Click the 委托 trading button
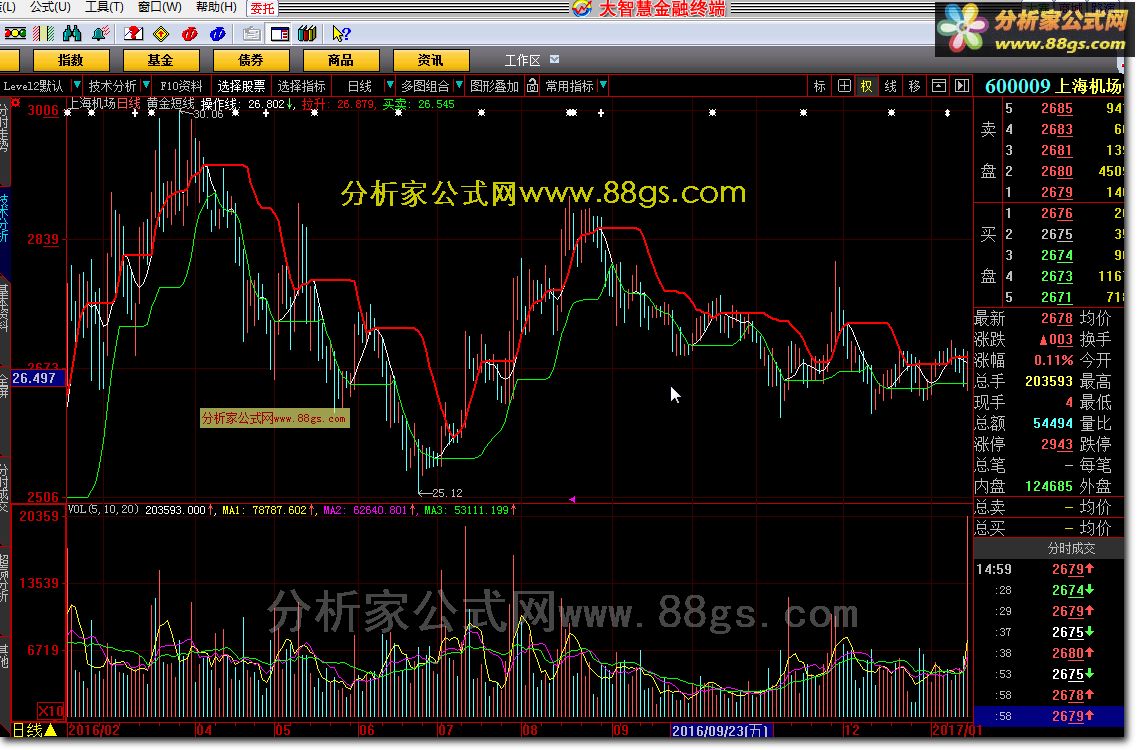 [262, 8]
